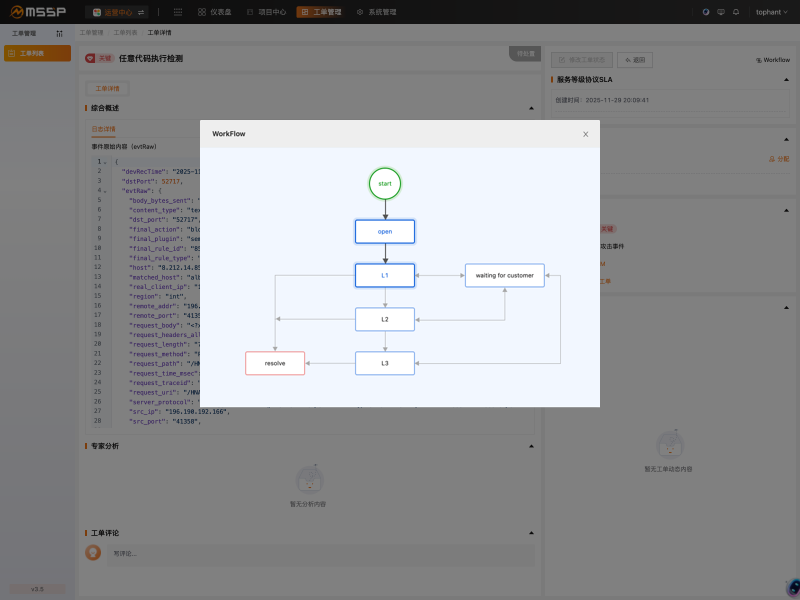The width and height of the screenshot is (800, 600).
Task: Click the resolve workflow node
Action: [275, 363]
